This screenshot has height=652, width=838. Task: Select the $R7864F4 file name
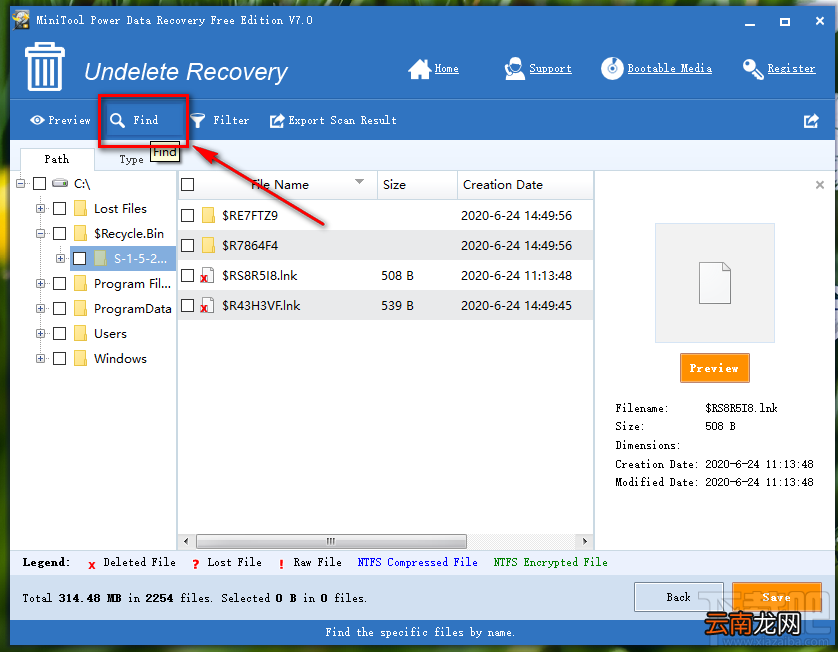pos(250,245)
